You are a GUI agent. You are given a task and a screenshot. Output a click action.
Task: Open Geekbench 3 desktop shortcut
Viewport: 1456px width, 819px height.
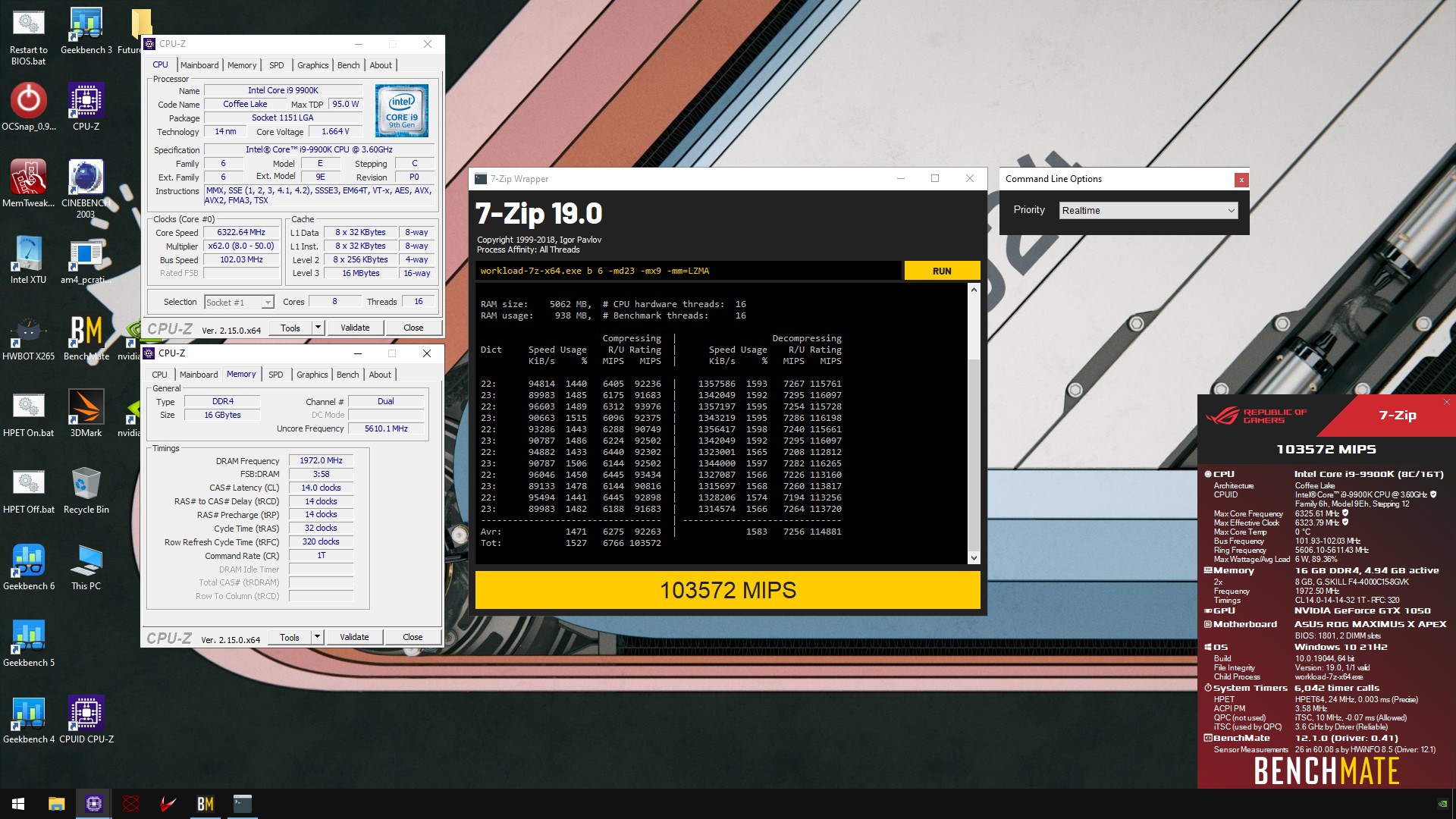click(86, 32)
